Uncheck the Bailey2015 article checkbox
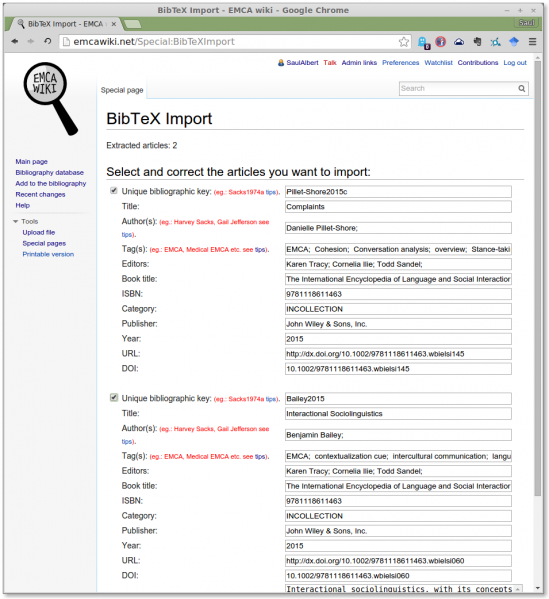This screenshot has width=549, height=599. 113,397
